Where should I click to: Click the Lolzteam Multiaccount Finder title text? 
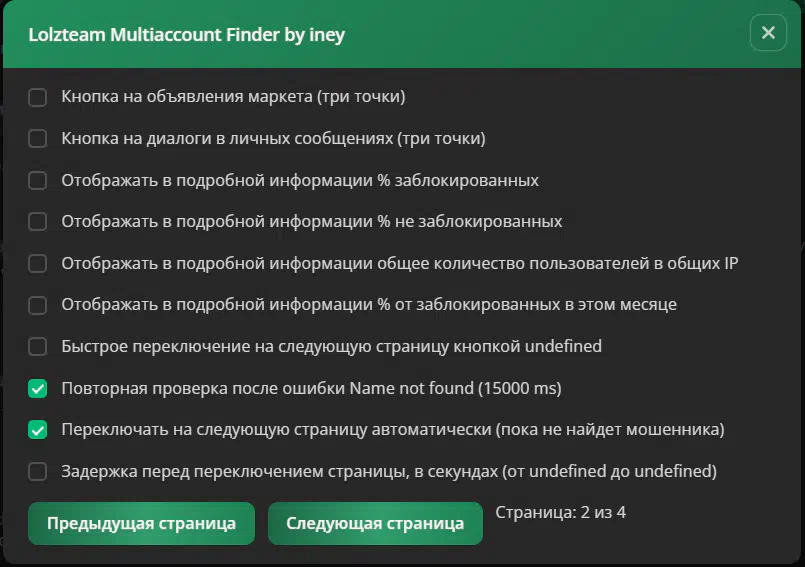coord(189,35)
